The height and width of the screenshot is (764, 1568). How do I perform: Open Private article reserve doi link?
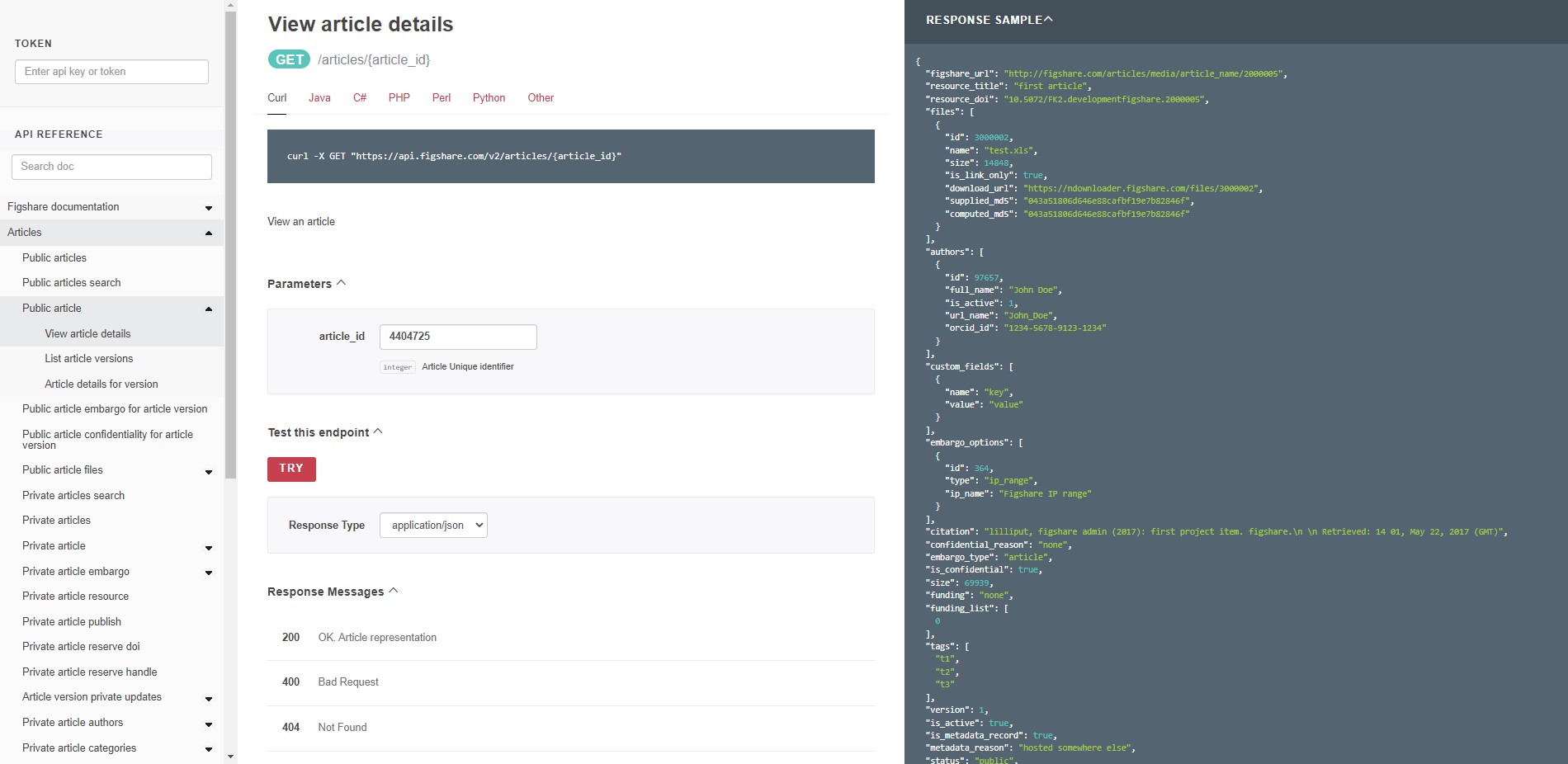[81, 647]
